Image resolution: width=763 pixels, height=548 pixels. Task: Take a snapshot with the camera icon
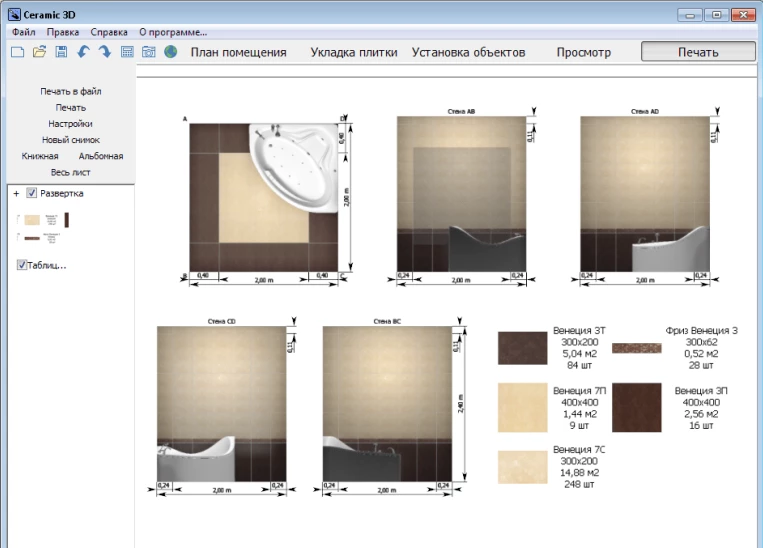coord(148,52)
